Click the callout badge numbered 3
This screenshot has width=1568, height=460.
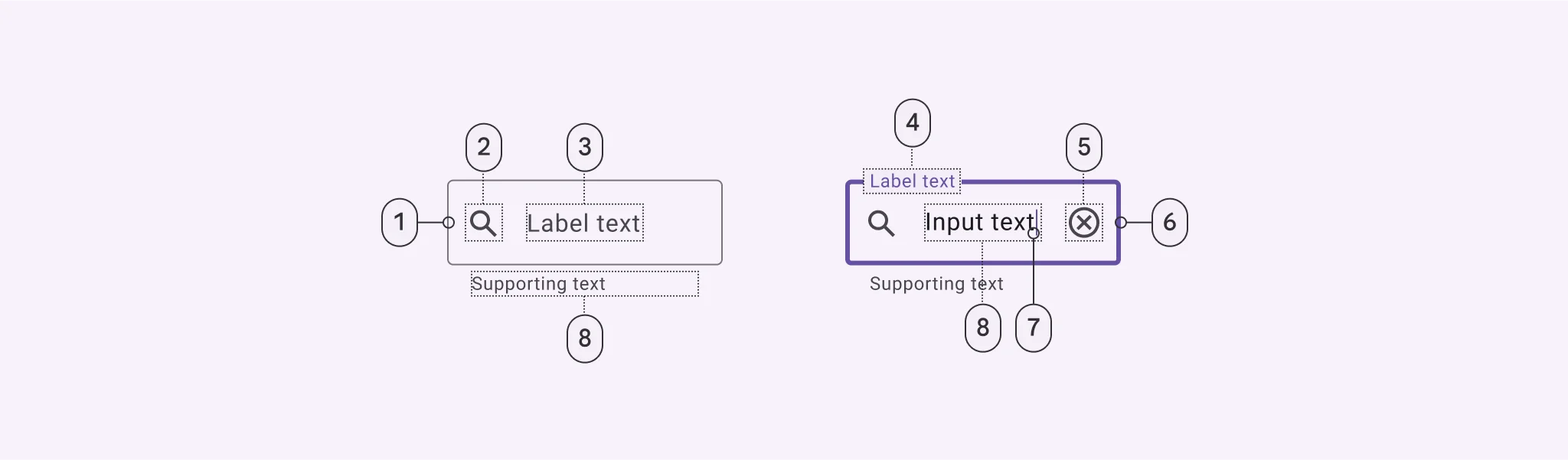(x=585, y=147)
